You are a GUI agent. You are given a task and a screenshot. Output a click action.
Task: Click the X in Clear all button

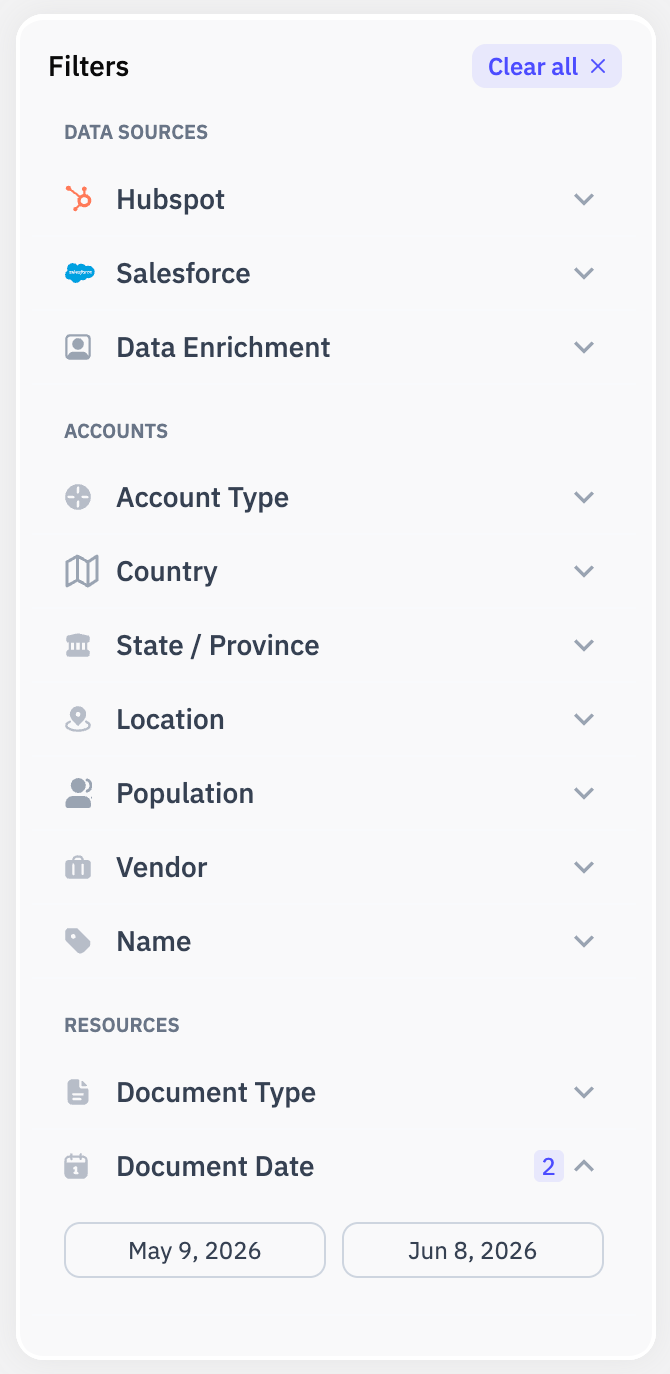(598, 66)
